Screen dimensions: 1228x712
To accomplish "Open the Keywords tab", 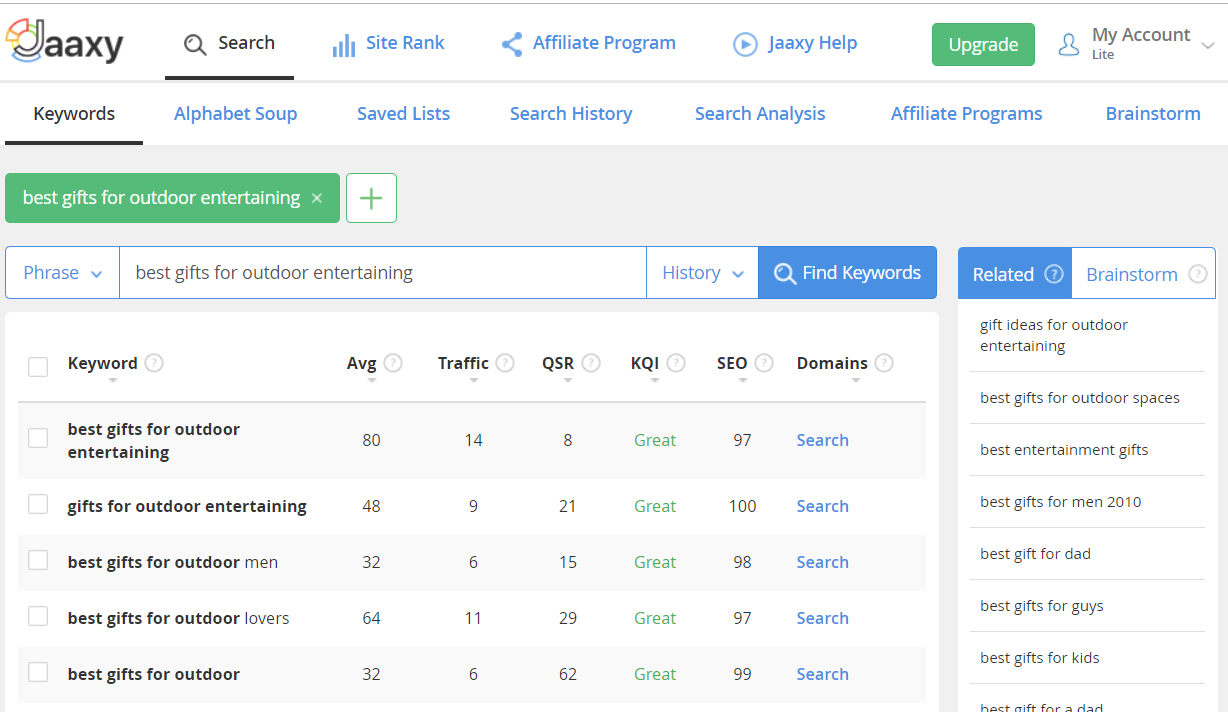I will (x=74, y=114).
